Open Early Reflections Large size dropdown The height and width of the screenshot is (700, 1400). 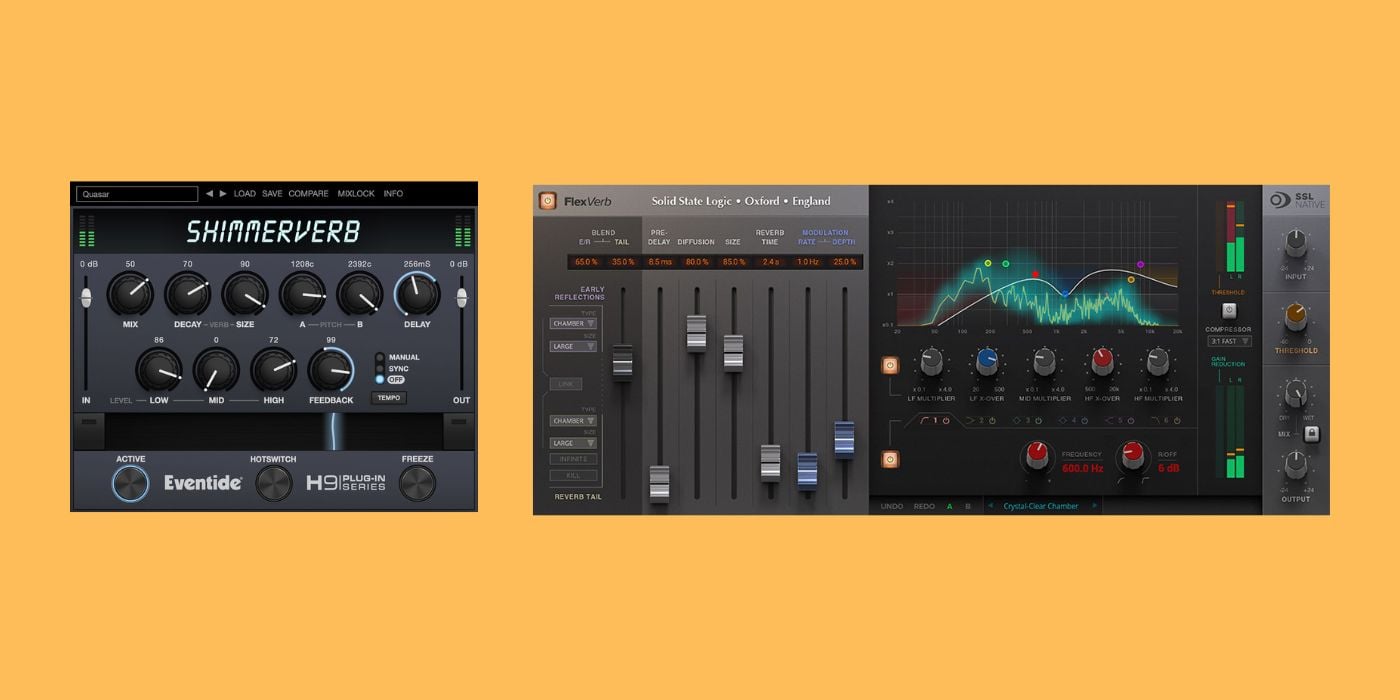(x=573, y=346)
